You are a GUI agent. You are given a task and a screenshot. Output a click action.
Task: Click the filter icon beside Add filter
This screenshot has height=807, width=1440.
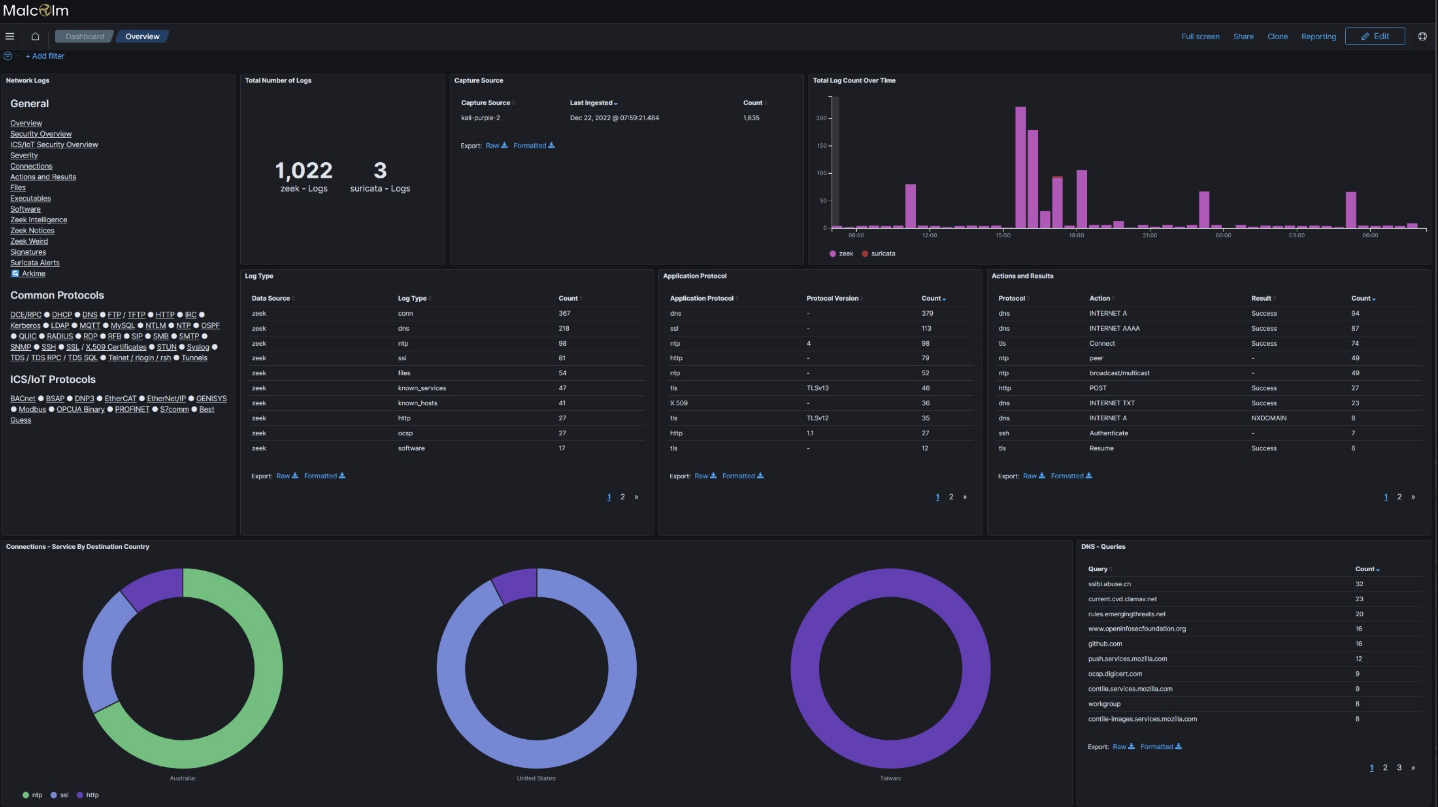[7, 56]
